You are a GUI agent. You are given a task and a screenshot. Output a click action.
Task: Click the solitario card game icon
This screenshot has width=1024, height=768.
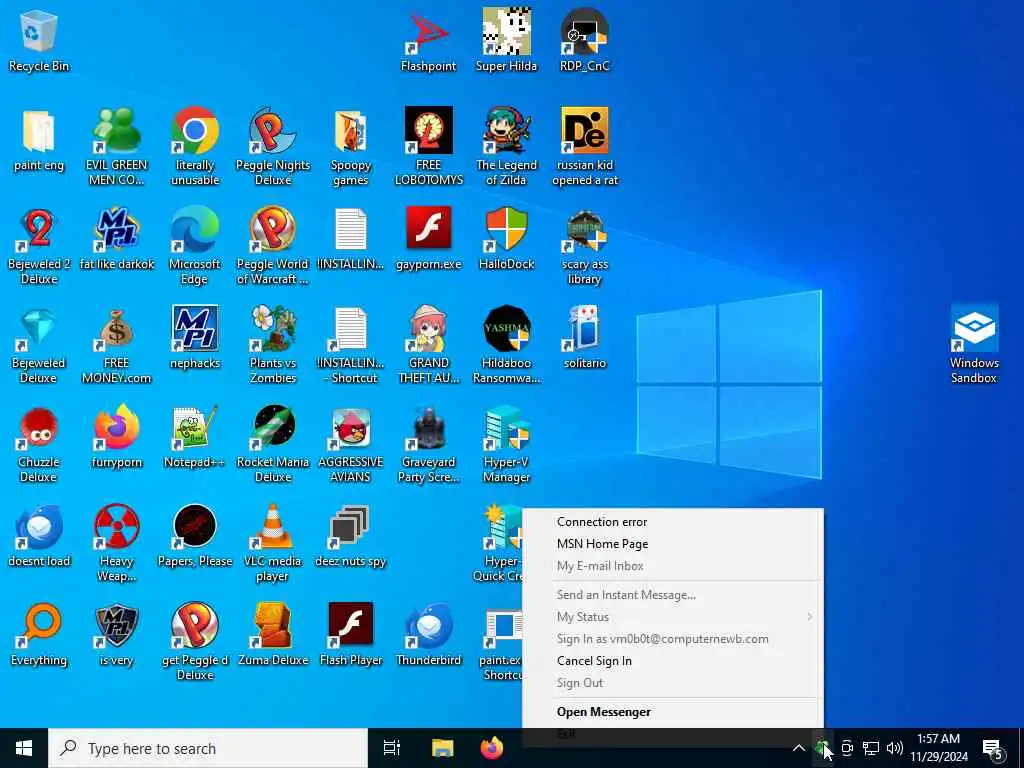coord(584,338)
